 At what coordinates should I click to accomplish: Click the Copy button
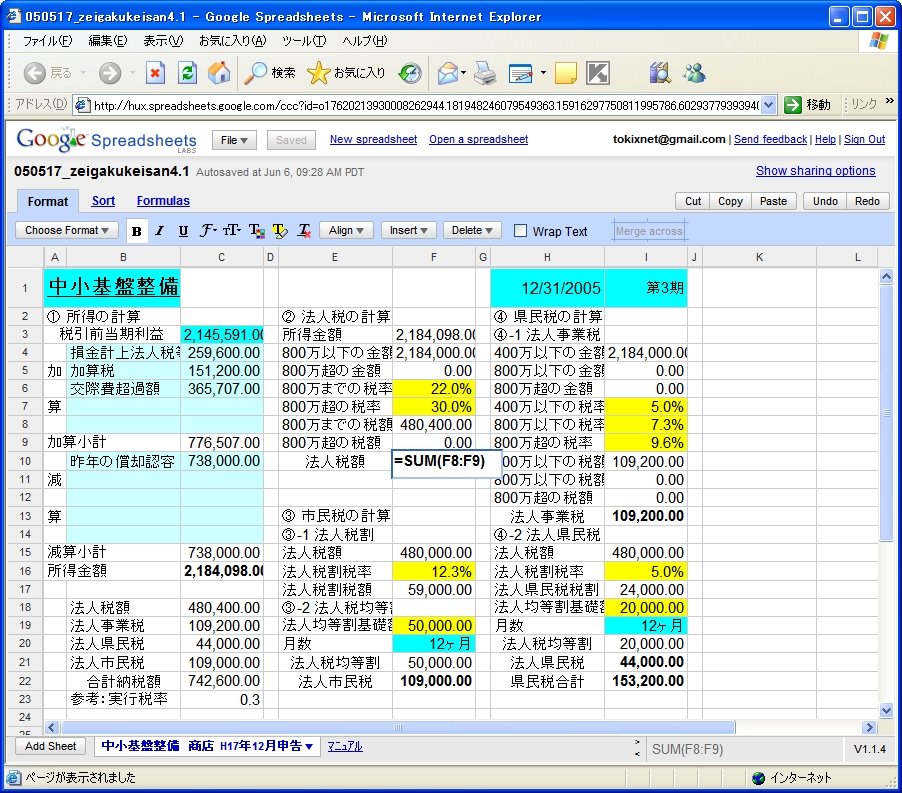tap(730, 201)
